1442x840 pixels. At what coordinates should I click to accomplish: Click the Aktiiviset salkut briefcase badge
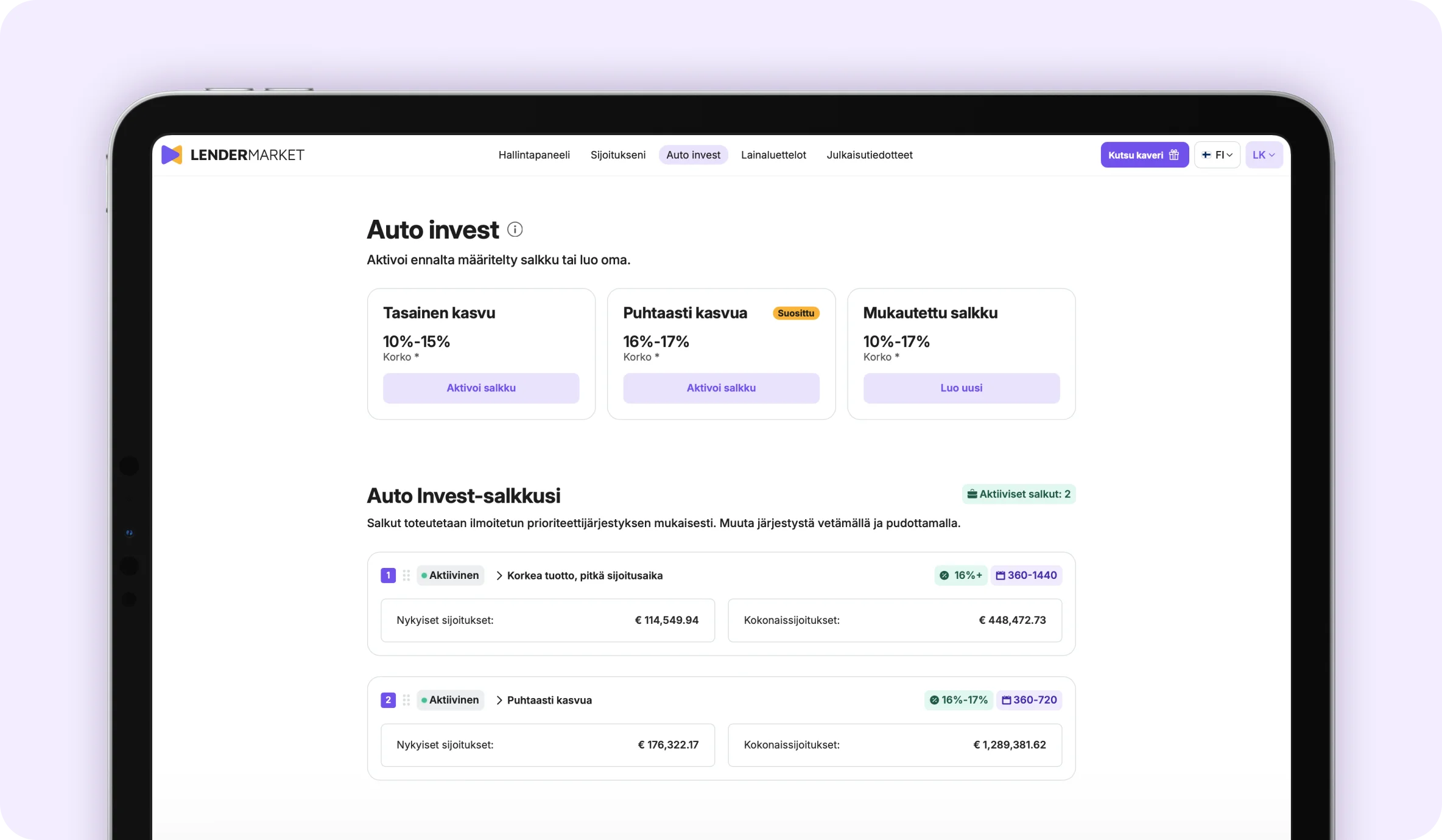coord(1019,494)
